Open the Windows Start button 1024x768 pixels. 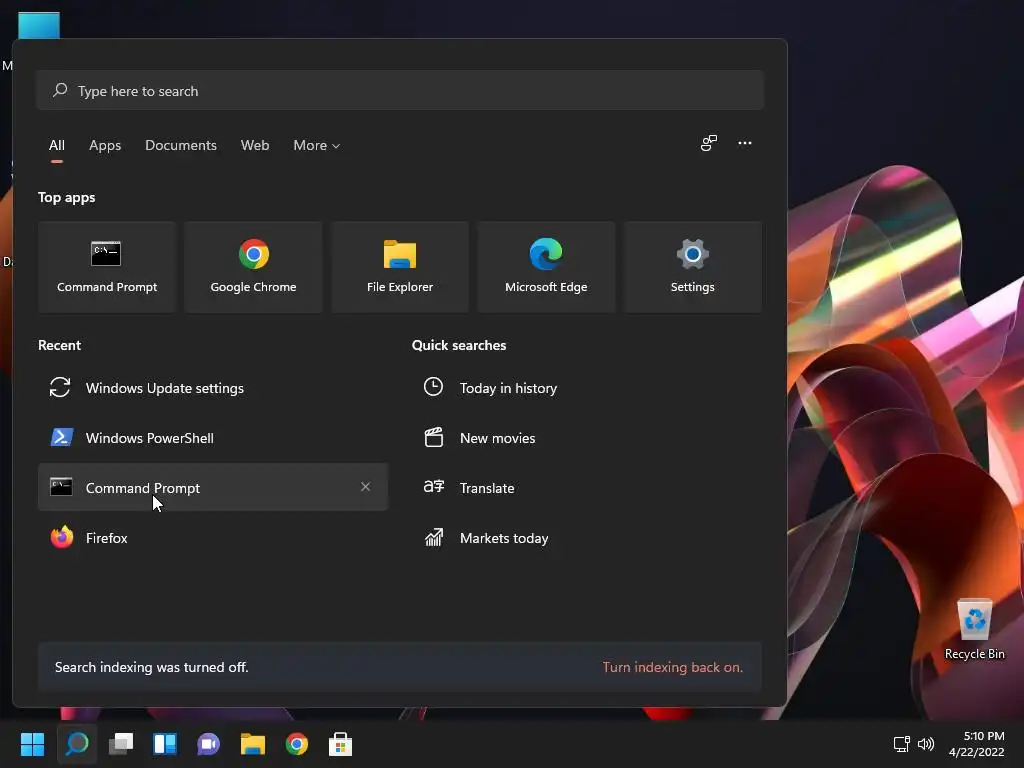pyautogui.click(x=33, y=744)
